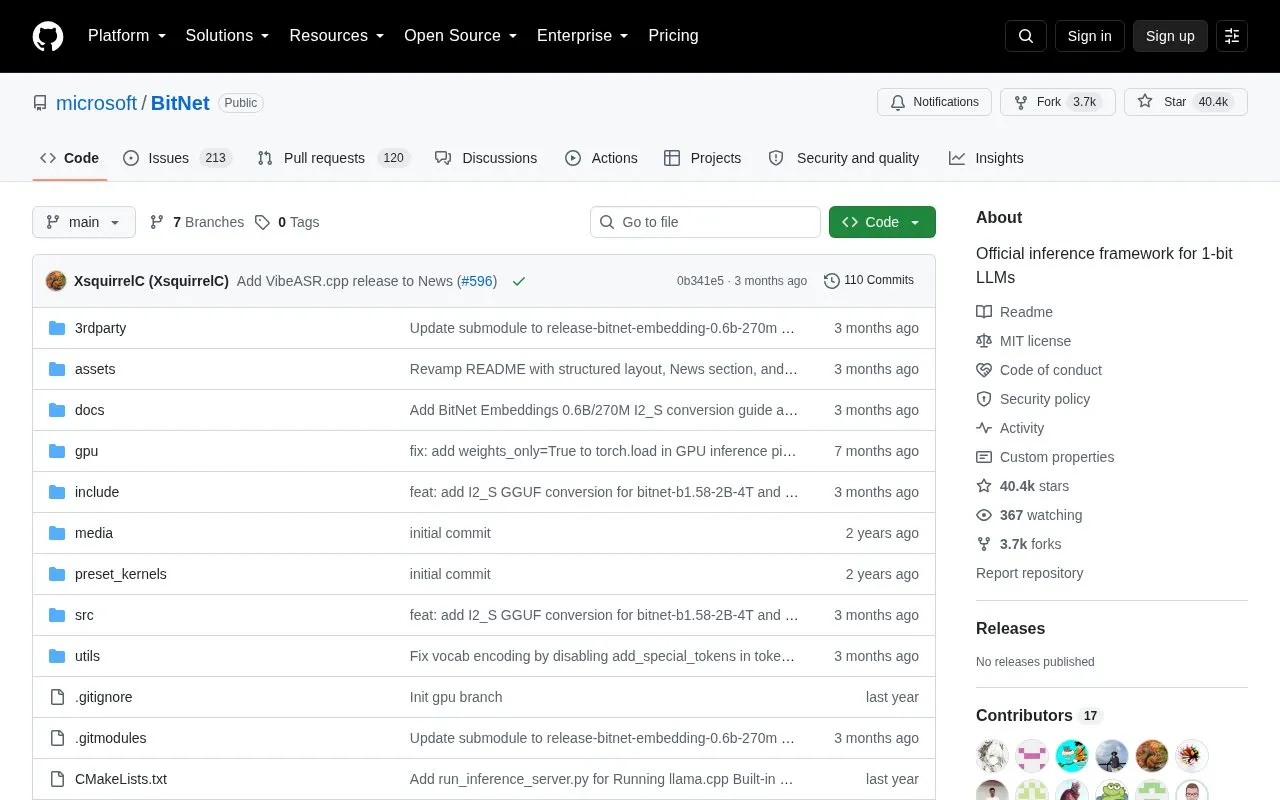Click the Go to file input
This screenshot has width=1280, height=800.
705,222
